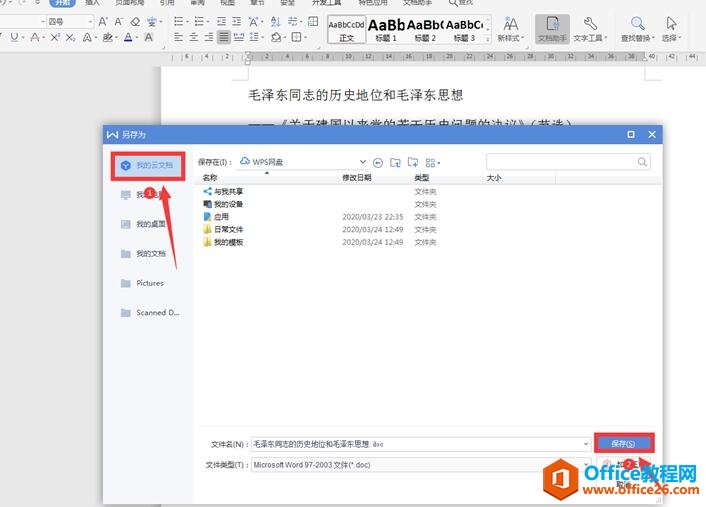This screenshot has height=507, width=706.
Task: Switch to the 引用 References tab
Action: click(x=167, y=3)
